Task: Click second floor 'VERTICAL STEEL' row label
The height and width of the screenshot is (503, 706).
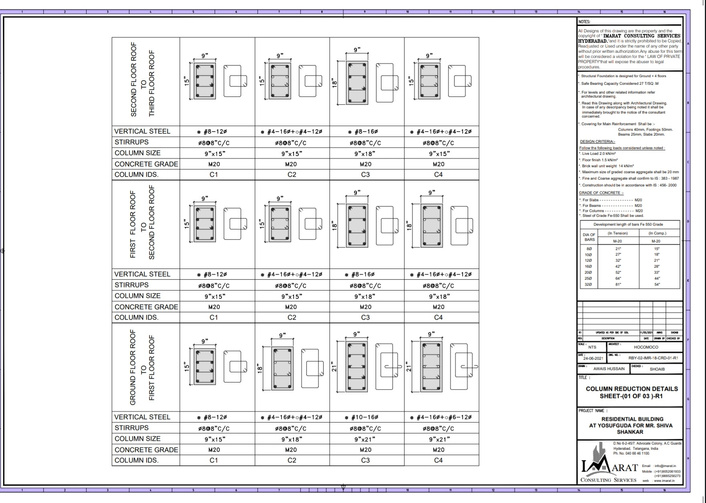Action: [142, 131]
